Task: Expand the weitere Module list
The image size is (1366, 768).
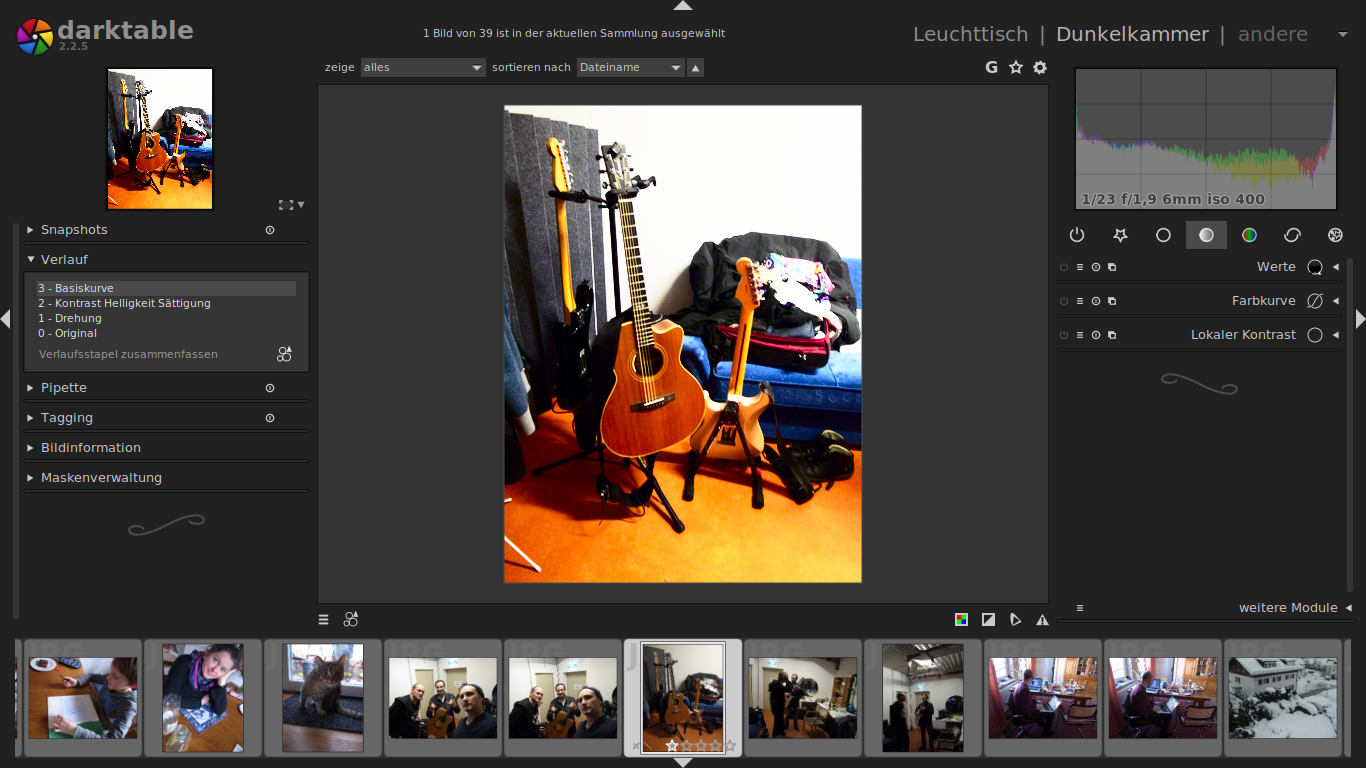Action: (x=1347, y=608)
